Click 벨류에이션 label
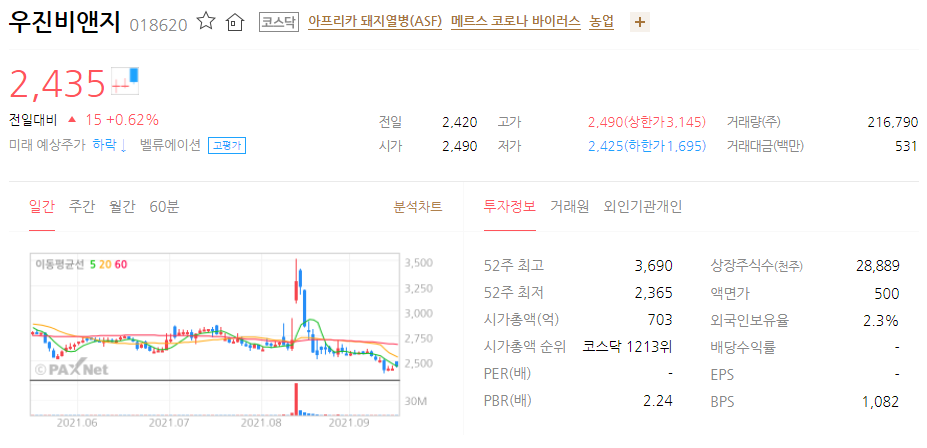Image resolution: width=927 pixels, height=448 pixels. 170,145
